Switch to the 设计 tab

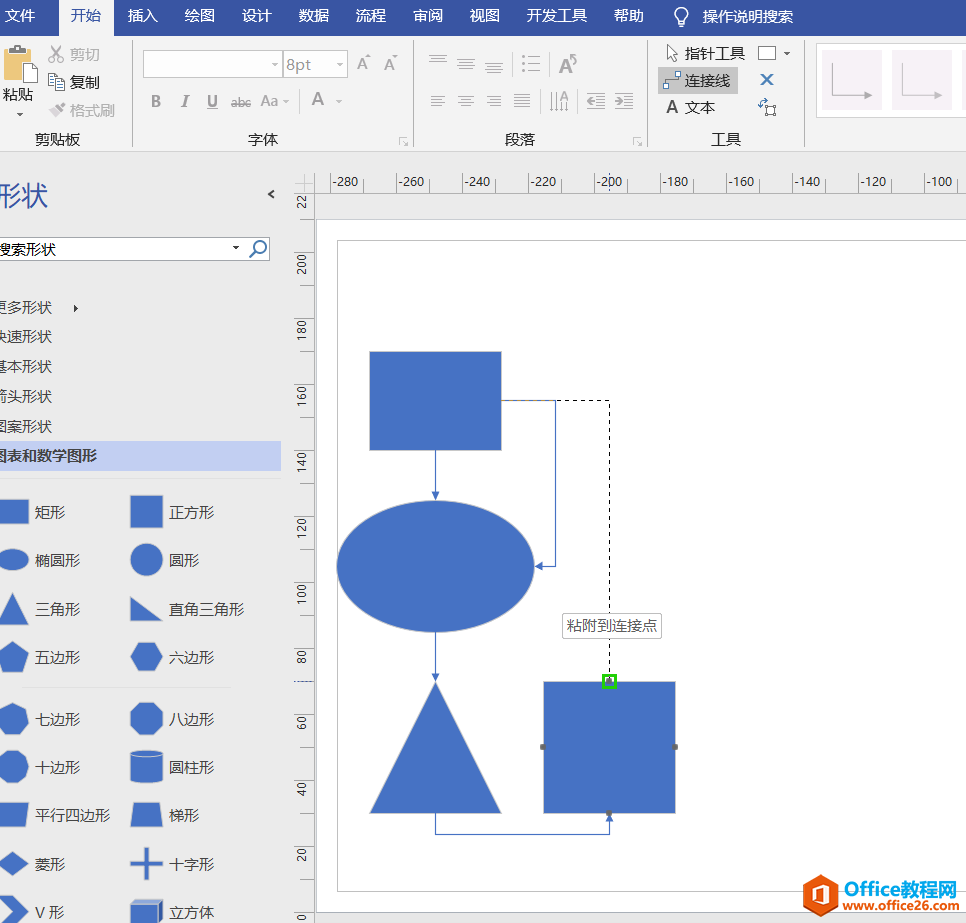pos(257,16)
